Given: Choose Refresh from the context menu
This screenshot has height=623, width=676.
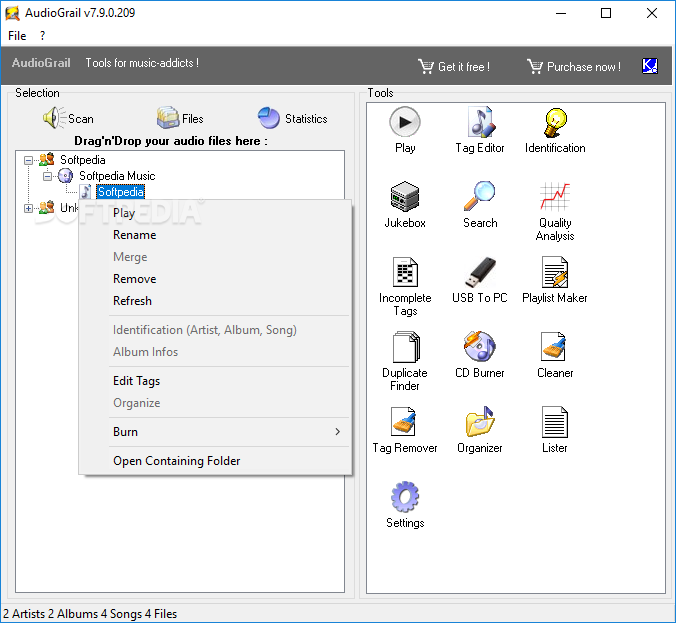Looking at the screenshot, I should [216, 301].
